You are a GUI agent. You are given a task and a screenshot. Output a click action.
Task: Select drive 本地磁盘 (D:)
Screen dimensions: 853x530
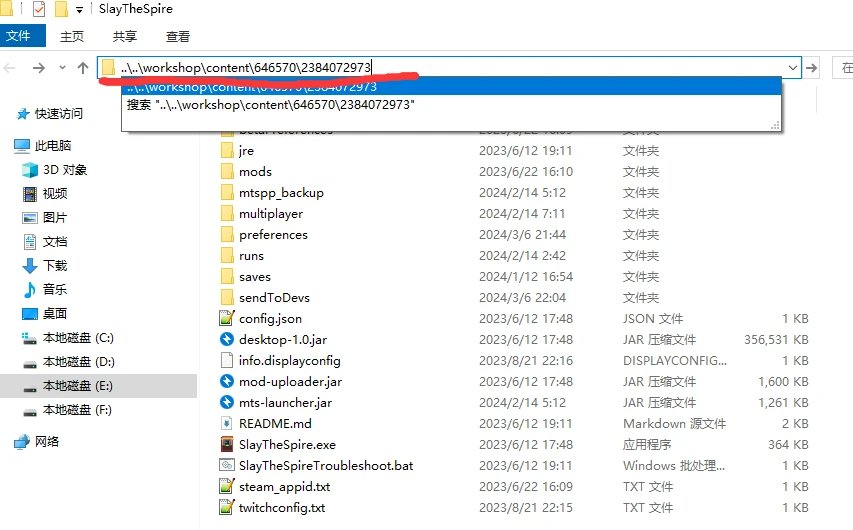pyautogui.click(x=68, y=362)
